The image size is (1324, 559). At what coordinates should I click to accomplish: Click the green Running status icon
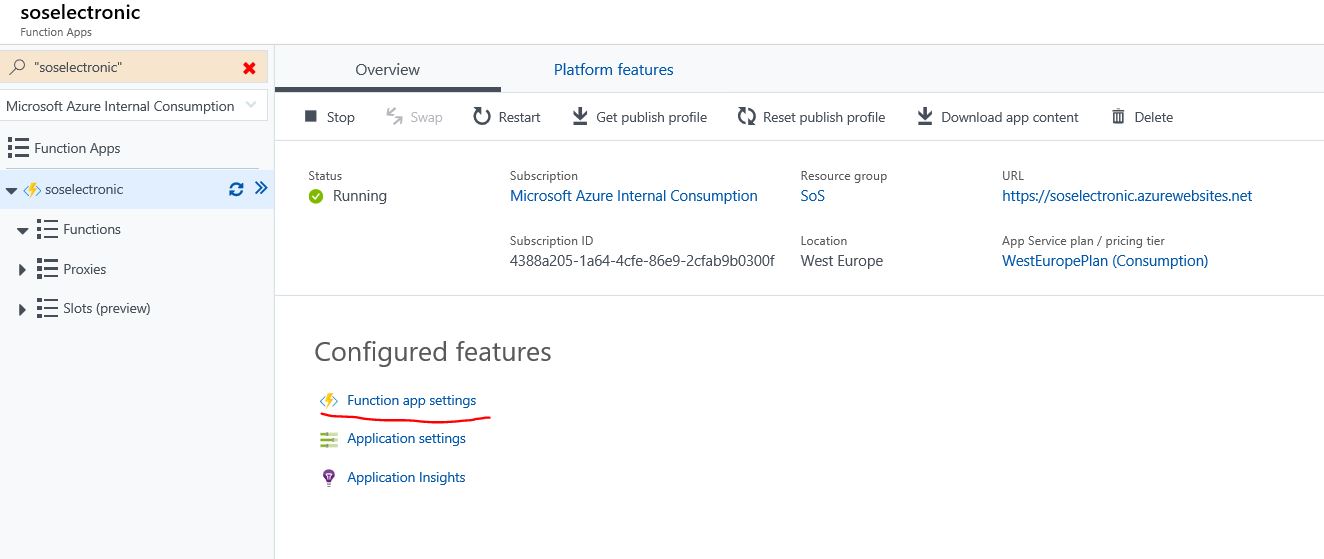(316, 196)
